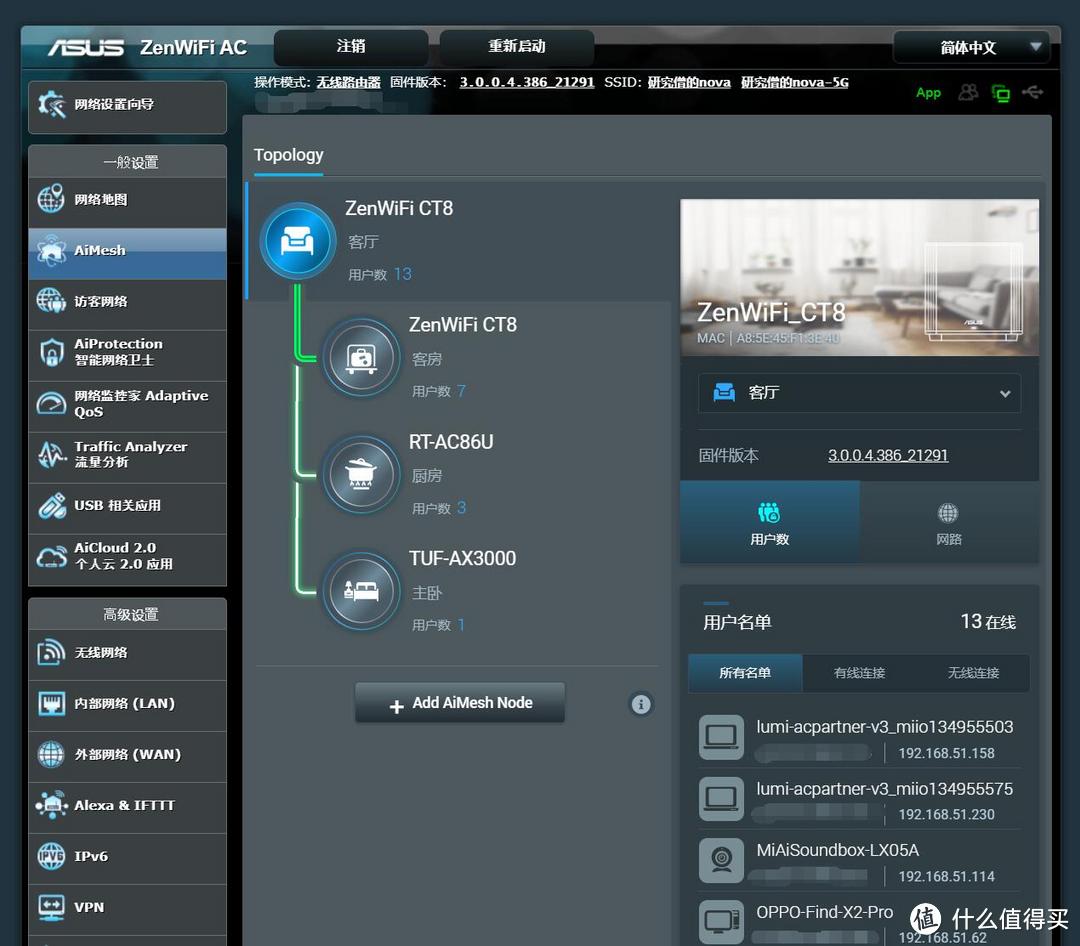Select the 无线连接 wireless tab
This screenshot has height=946, width=1080.
click(x=973, y=673)
